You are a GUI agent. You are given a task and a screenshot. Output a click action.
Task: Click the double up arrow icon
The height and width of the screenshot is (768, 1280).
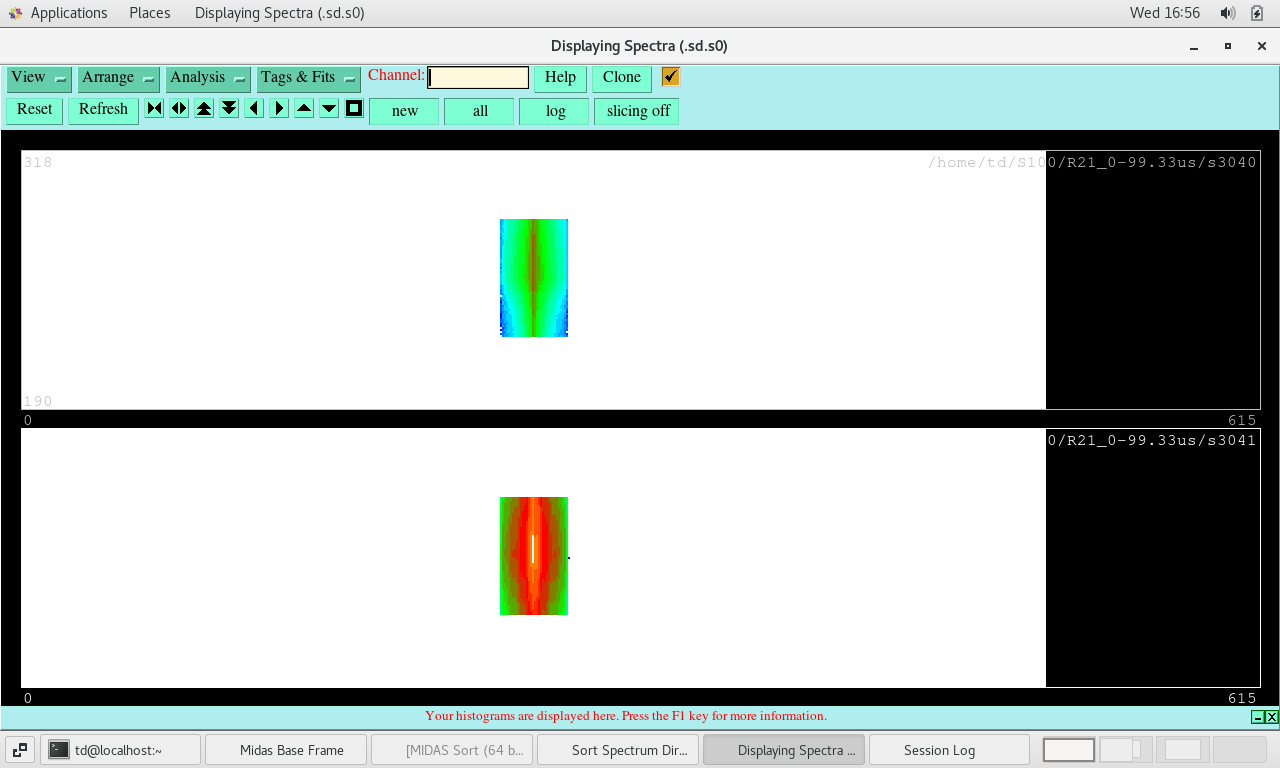click(x=204, y=108)
